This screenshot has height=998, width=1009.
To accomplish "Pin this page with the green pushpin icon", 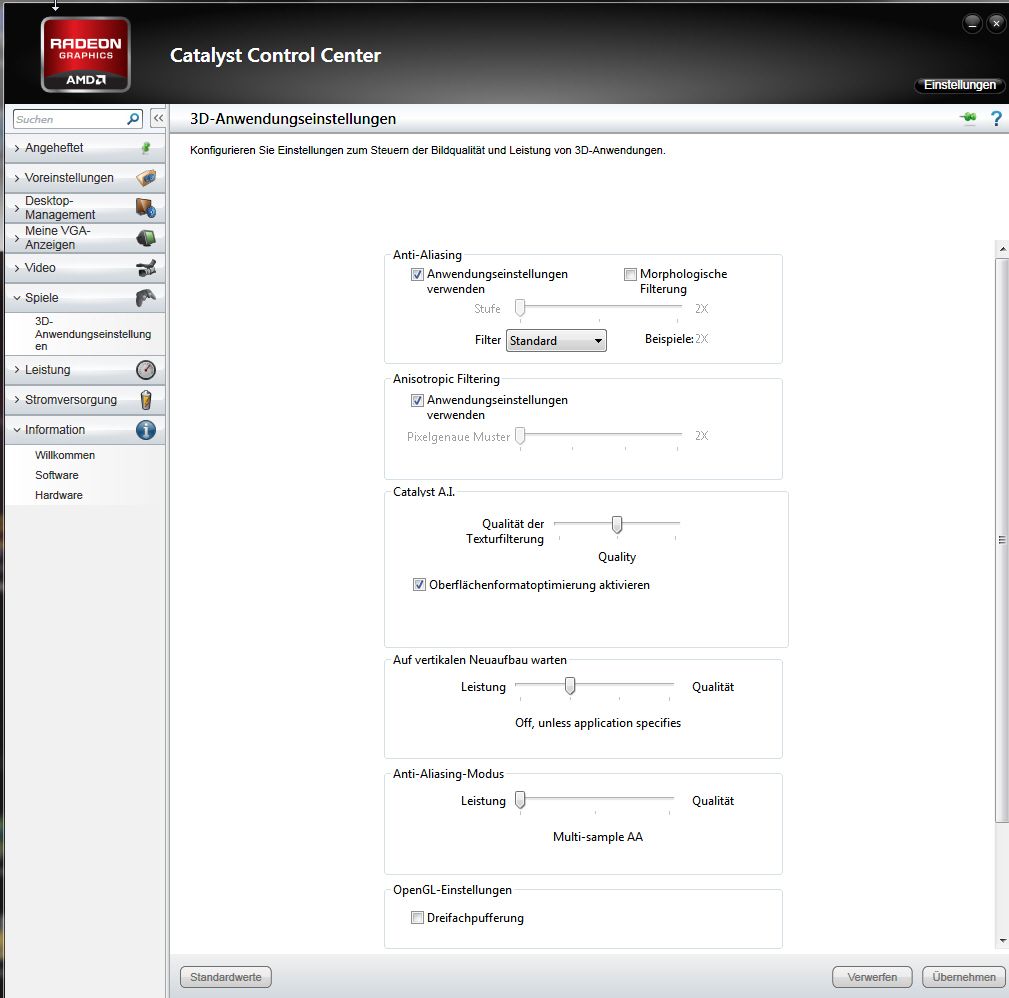I will coord(968,118).
